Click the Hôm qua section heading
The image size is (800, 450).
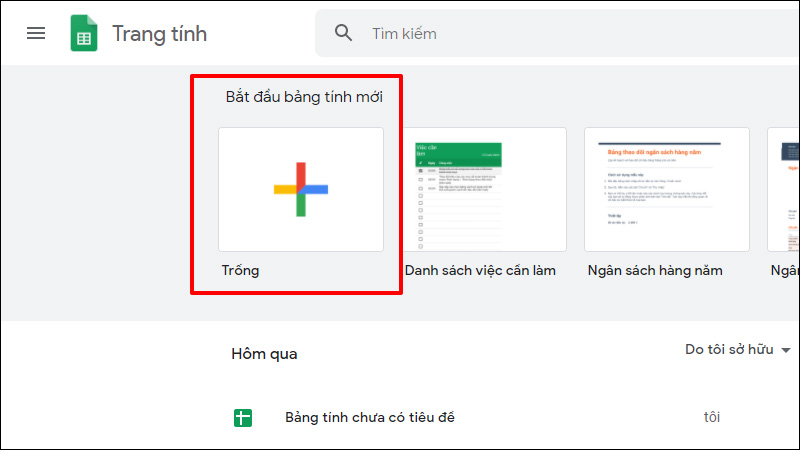tap(264, 354)
